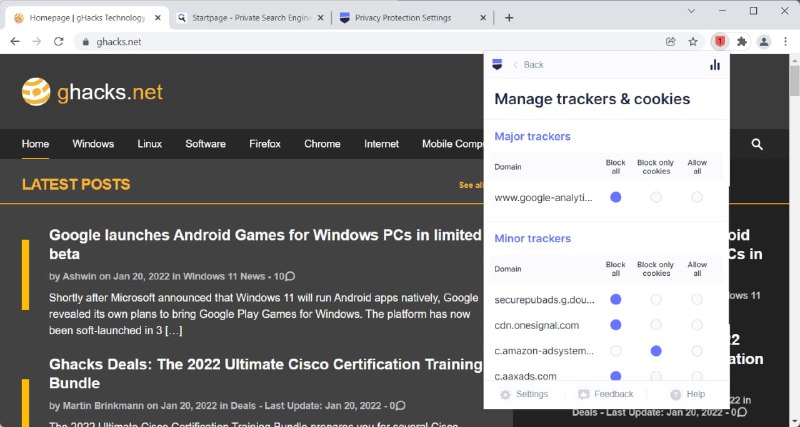Image resolution: width=800 pixels, height=427 pixels.
Task: Click the Startpage Privacy Protection extension icon
Action: 720,42
